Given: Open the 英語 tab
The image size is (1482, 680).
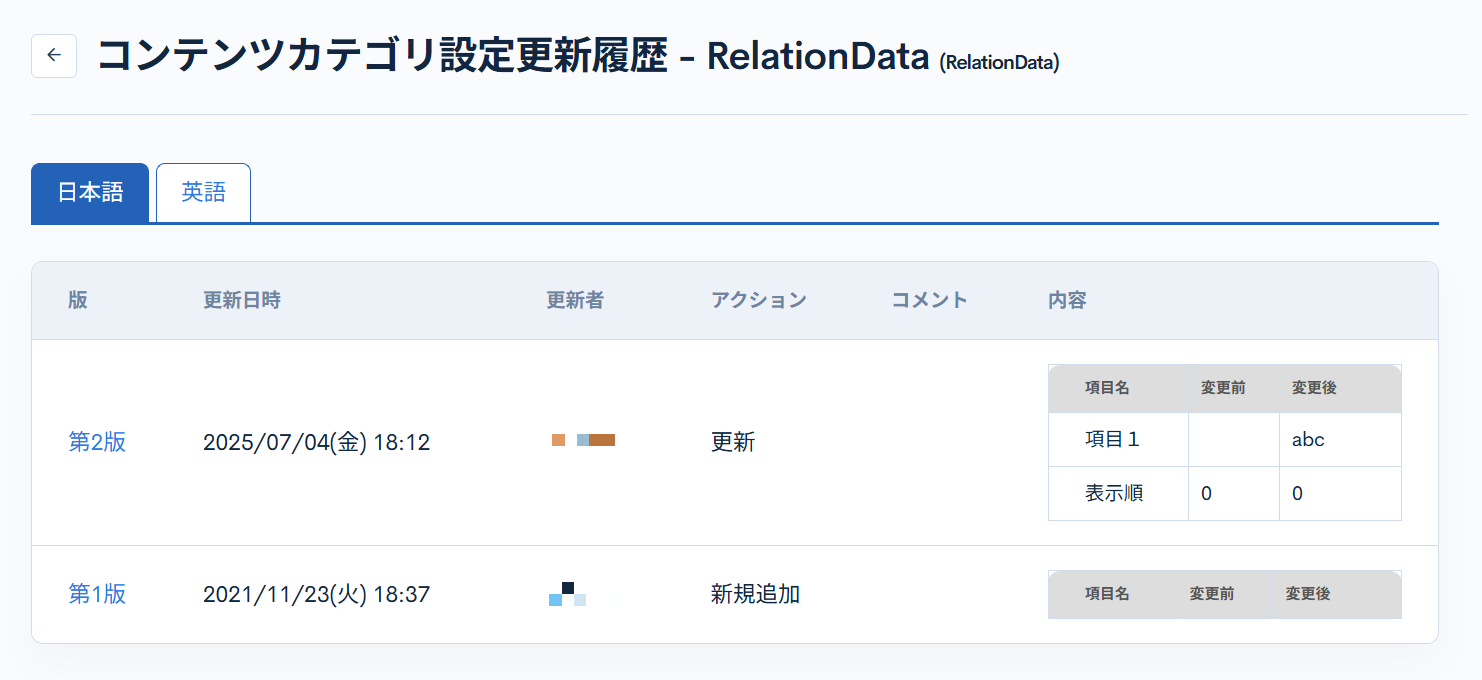Looking at the screenshot, I should click(x=203, y=192).
